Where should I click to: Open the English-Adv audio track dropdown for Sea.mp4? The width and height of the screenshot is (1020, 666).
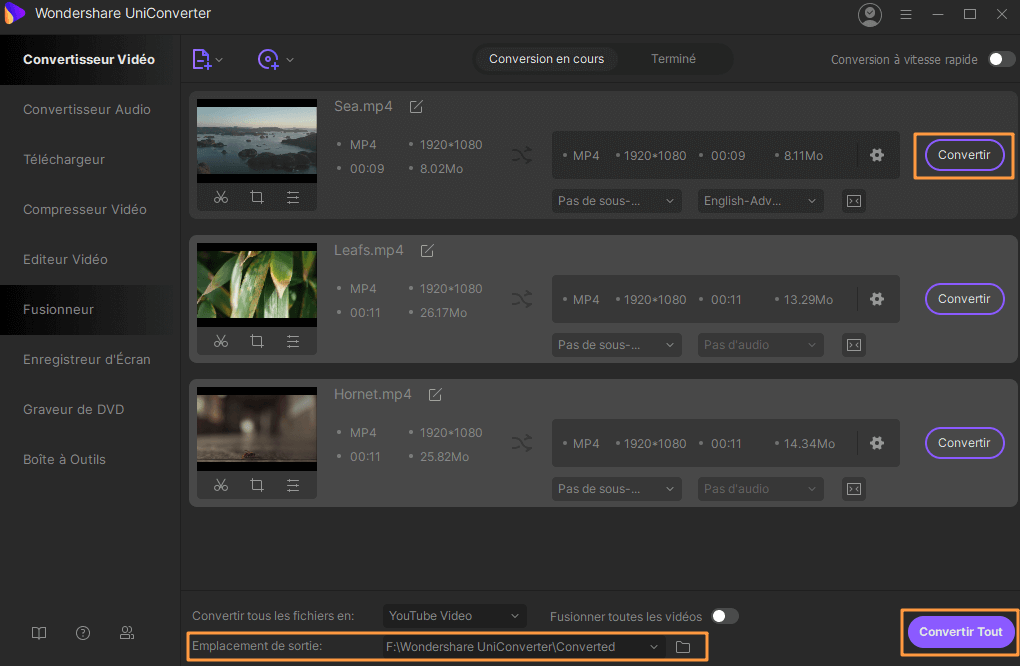760,201
